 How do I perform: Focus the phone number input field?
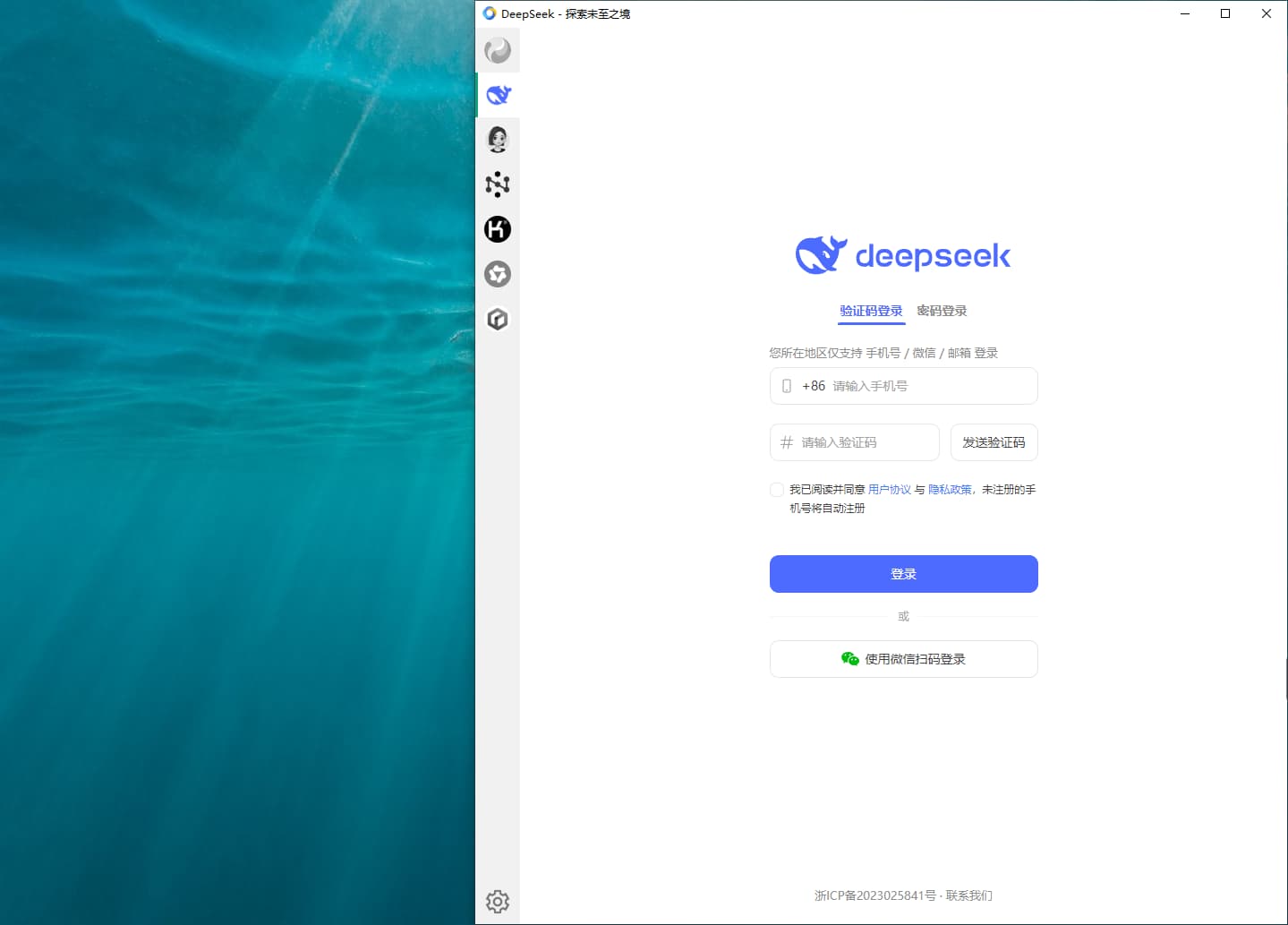(904, 386)
